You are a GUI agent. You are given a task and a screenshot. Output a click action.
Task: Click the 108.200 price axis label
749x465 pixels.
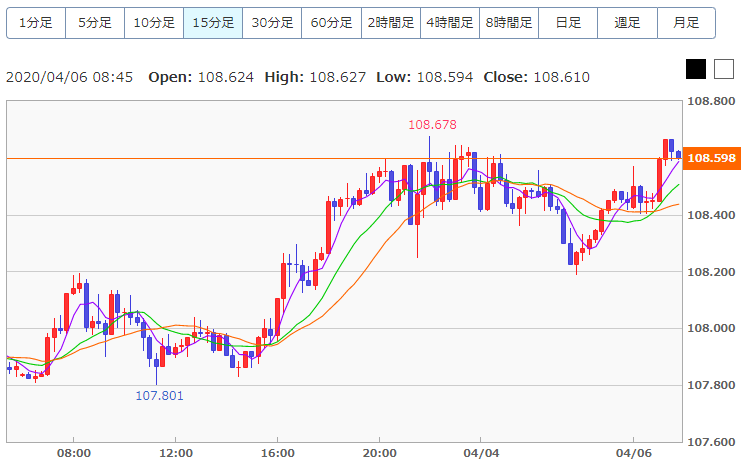[x=711, y=272]
